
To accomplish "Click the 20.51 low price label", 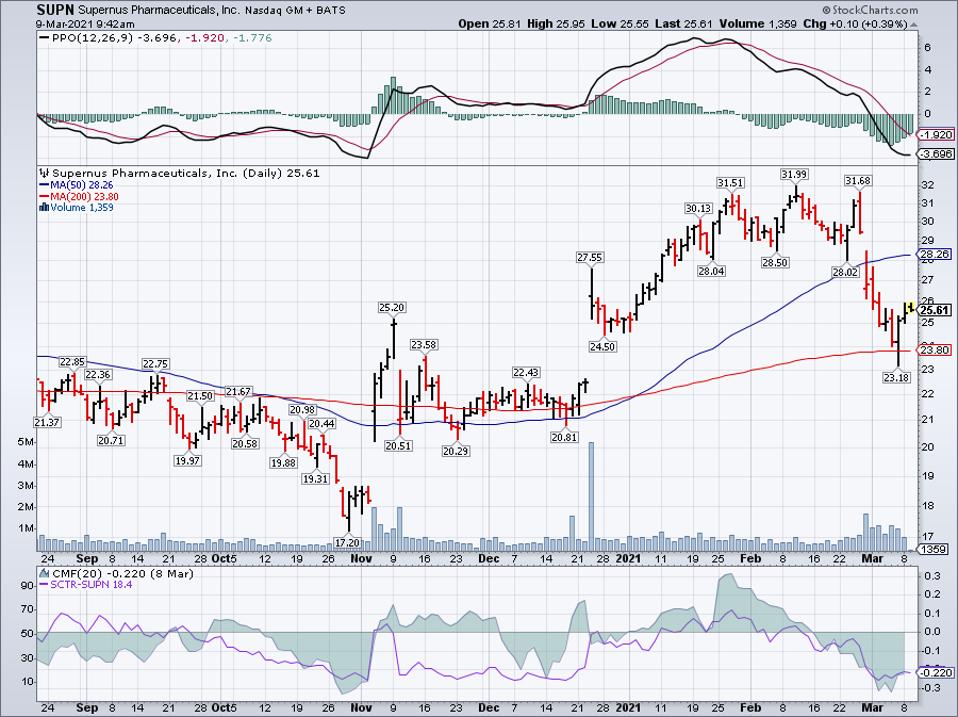I will (x=398, y=446).
